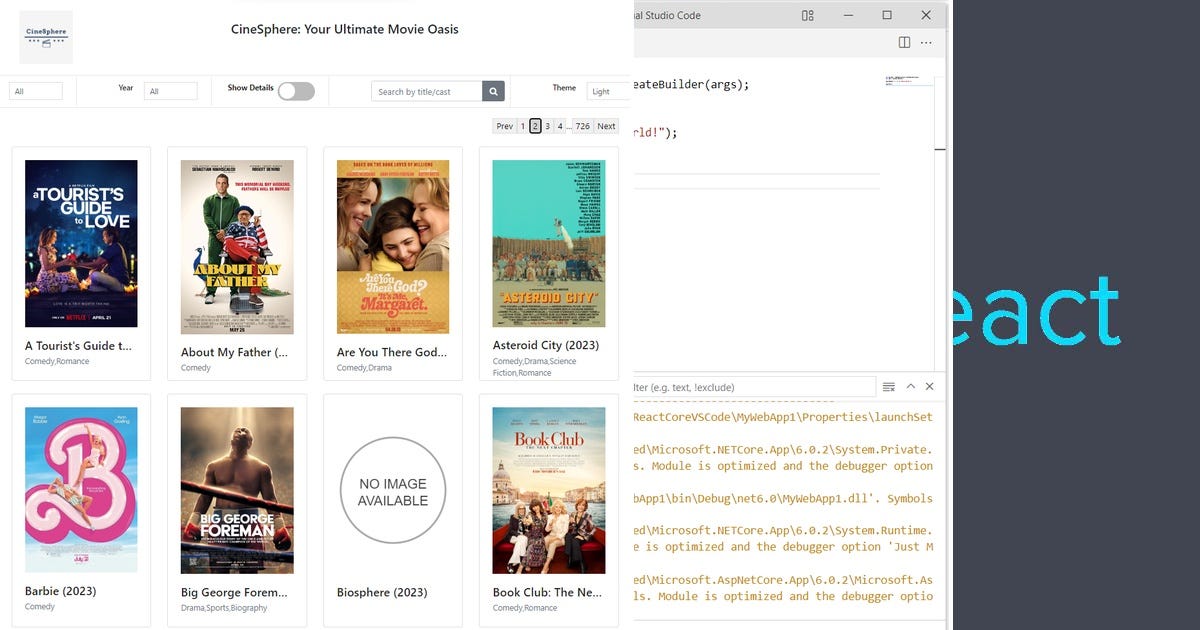The width and height of the screenshot is (1200, 630).
Task: Enable the Show Details toggle
Action: [296, 90]
